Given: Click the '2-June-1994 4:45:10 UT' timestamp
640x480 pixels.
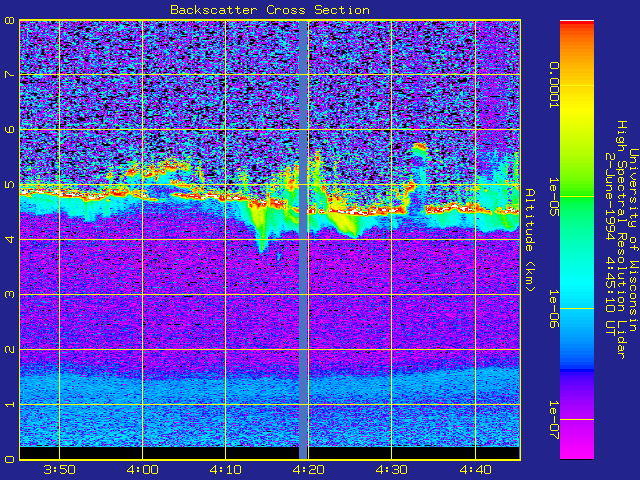Looking at the screenshot, I should [610, 244].
